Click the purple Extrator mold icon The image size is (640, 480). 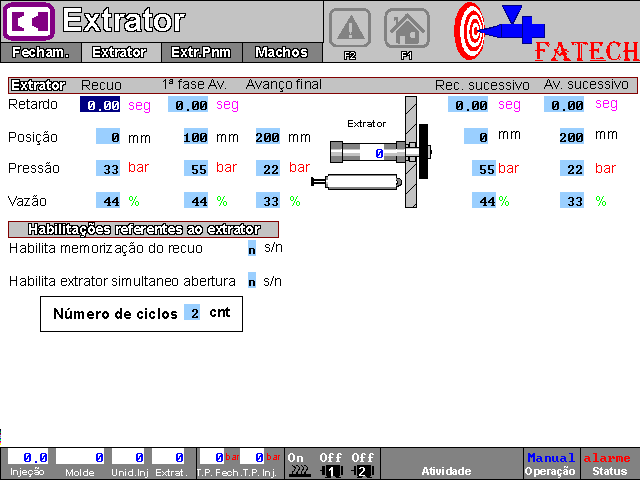[x=28, y=21]
